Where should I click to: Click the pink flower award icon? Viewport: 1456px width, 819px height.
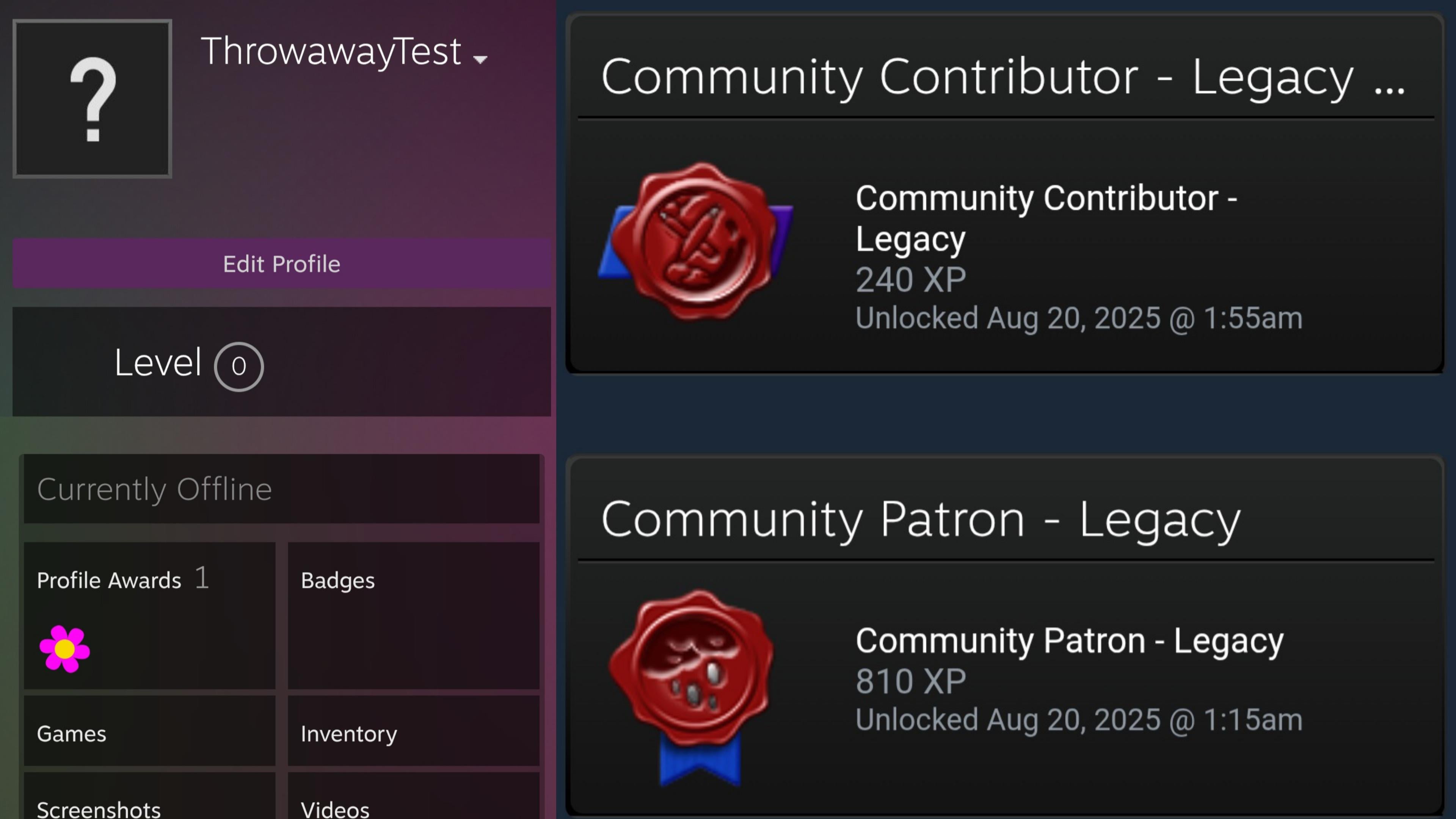tap(64, 649)
